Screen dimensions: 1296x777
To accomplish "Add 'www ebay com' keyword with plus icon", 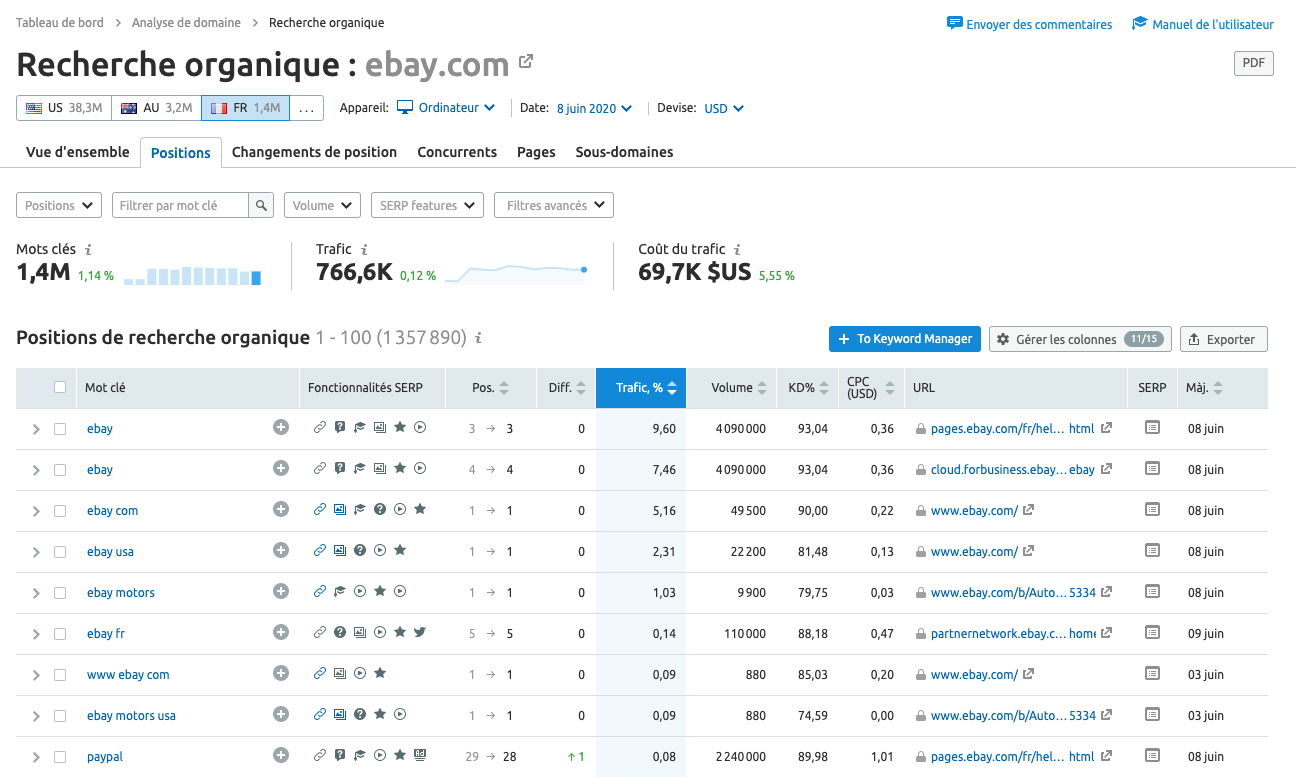I will click(x=281, y=673).
